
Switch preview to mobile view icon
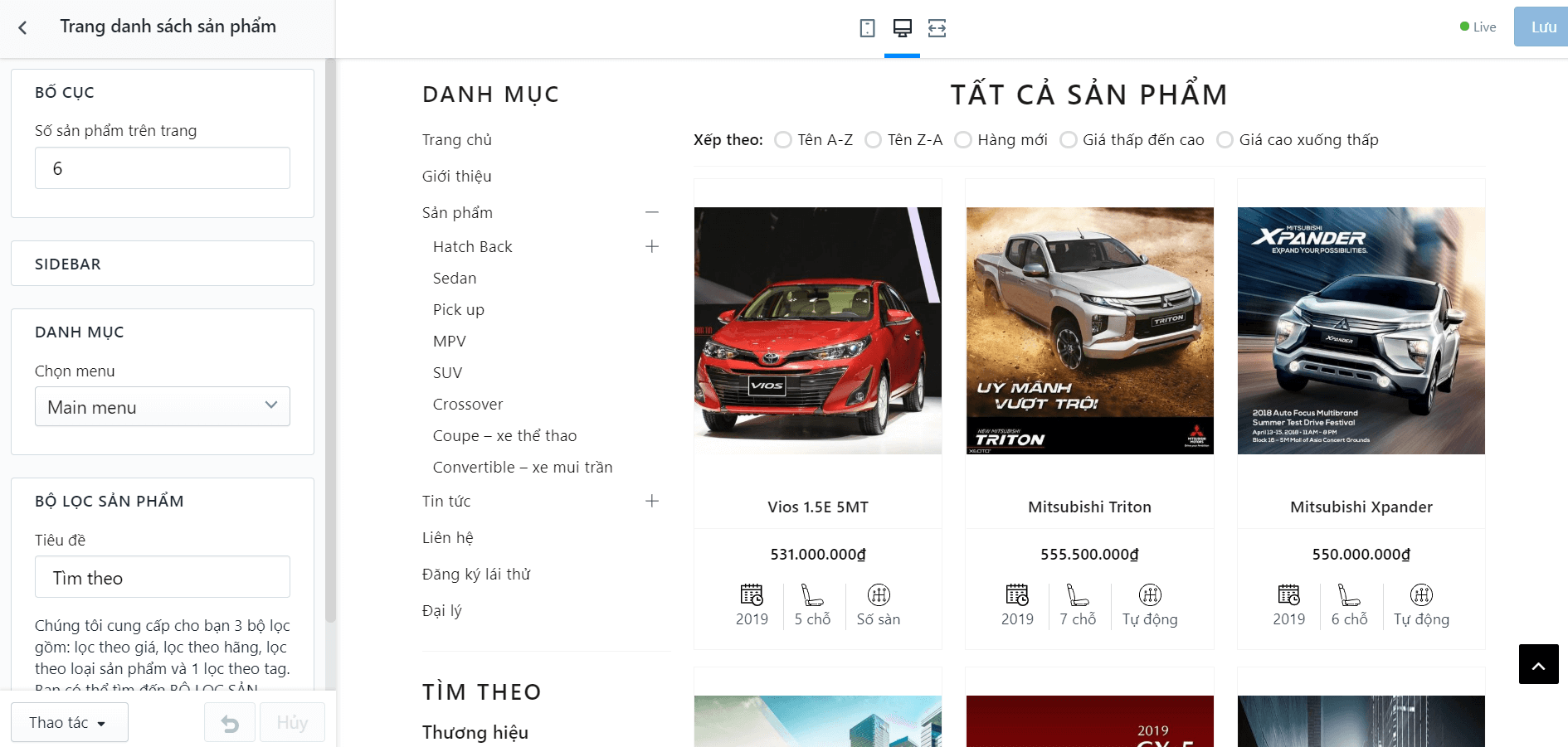pyautogui.click(x=867, y=28)
